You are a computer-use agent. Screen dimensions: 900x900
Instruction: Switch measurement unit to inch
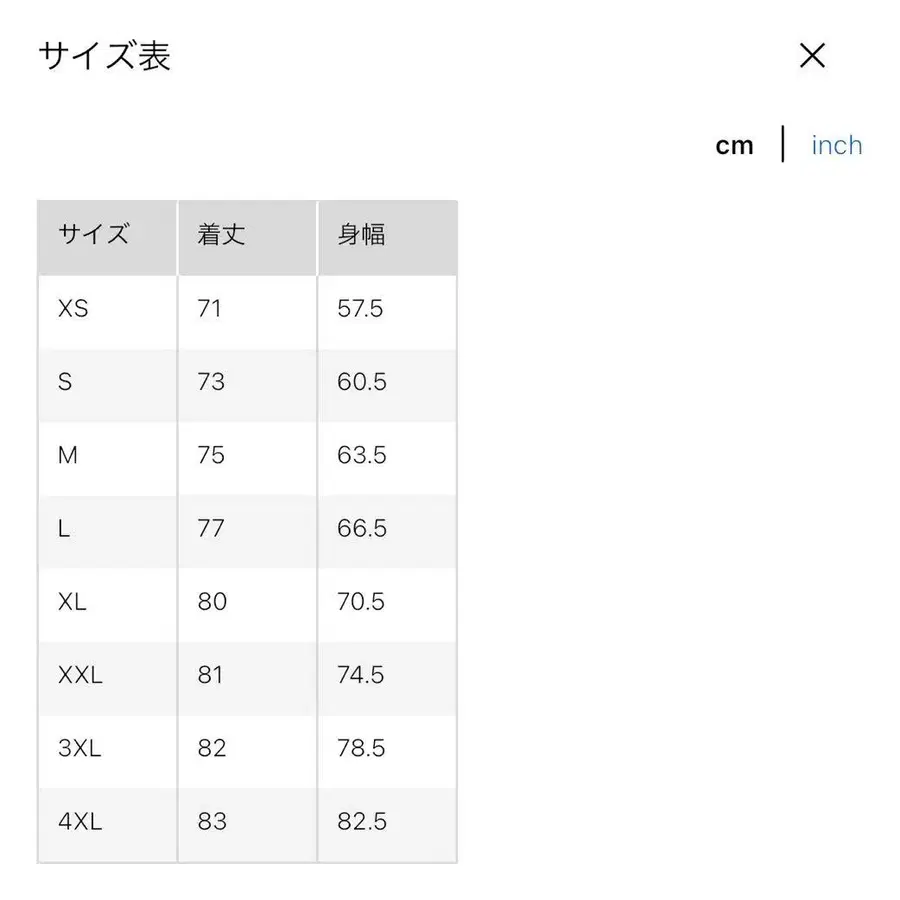(x=836, y=145)
